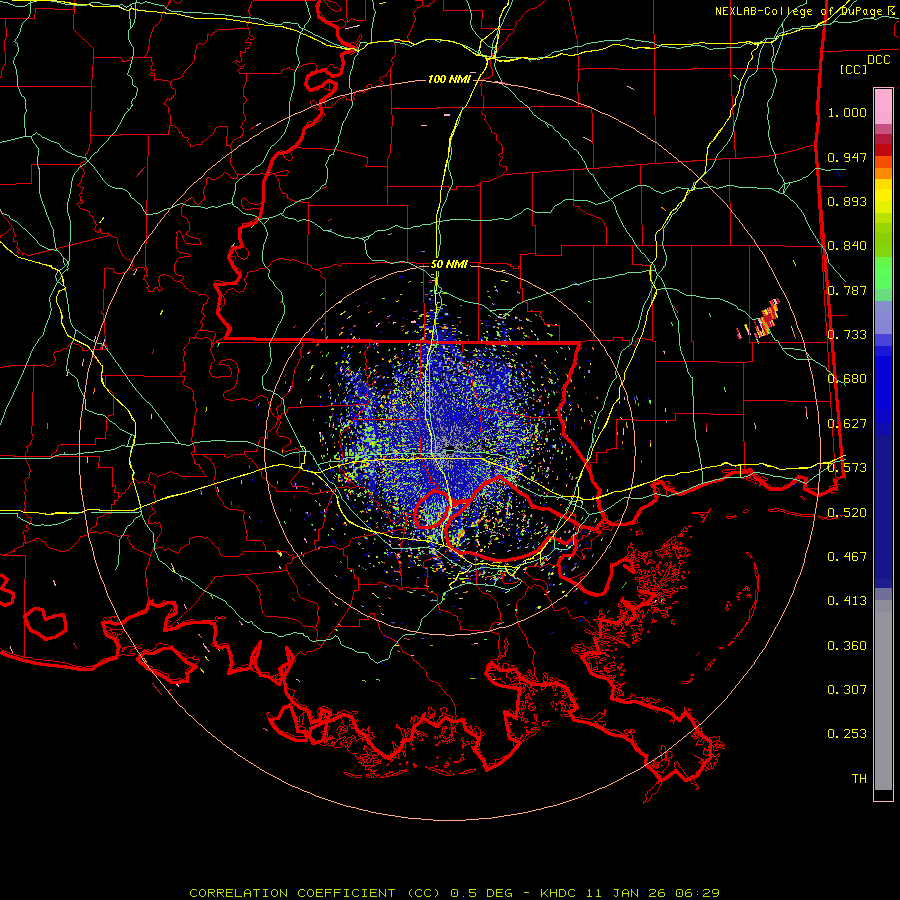Click the isolated red-pink echo east of radar

coord(767,318)
